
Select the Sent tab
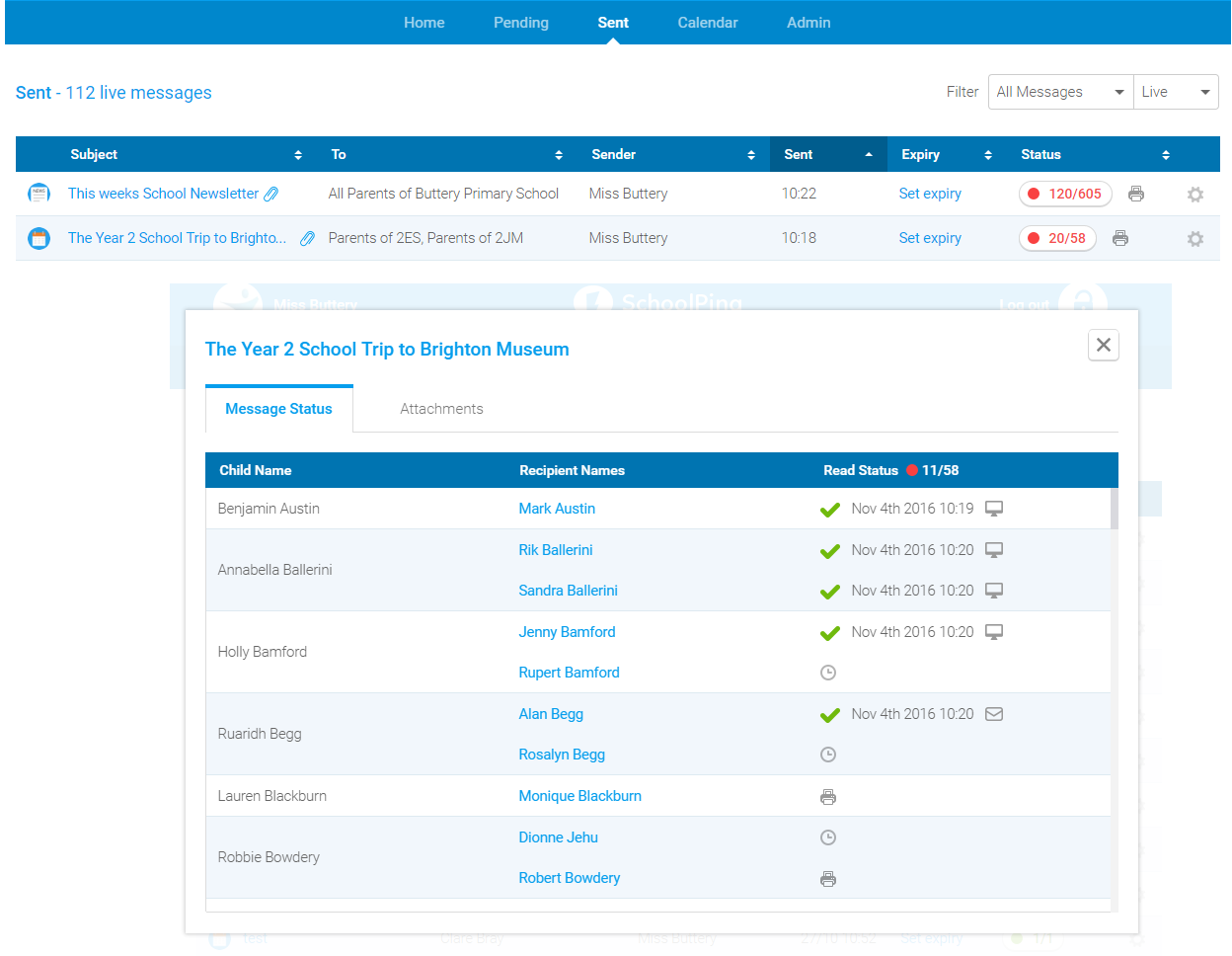pyautogui.click(x=613, y=23)
